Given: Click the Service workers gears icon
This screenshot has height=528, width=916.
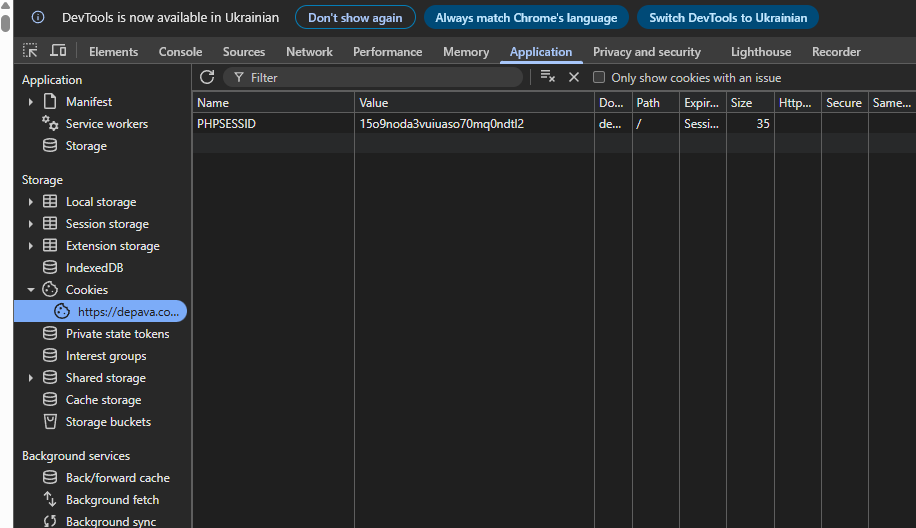Looking at the screenshot, I should 50,123.
